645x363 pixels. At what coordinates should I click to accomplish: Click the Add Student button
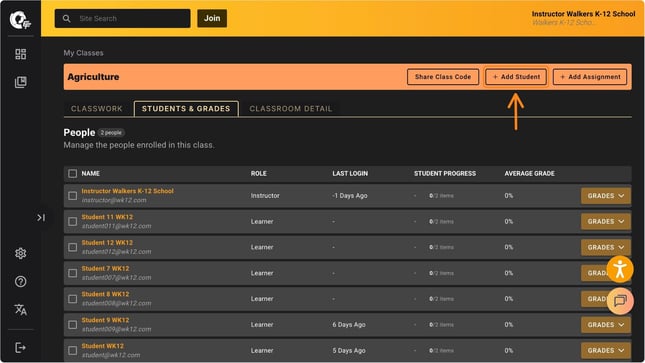click(x=516, y=77)
